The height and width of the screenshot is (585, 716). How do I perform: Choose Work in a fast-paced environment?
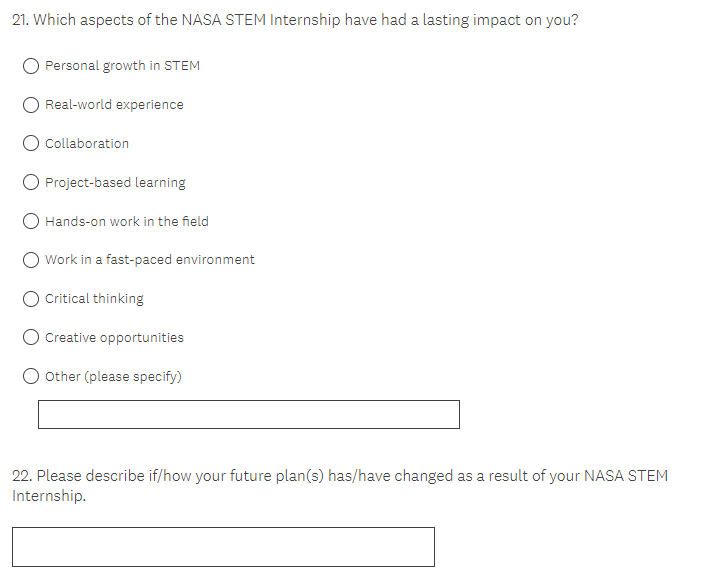pos(32,260)
